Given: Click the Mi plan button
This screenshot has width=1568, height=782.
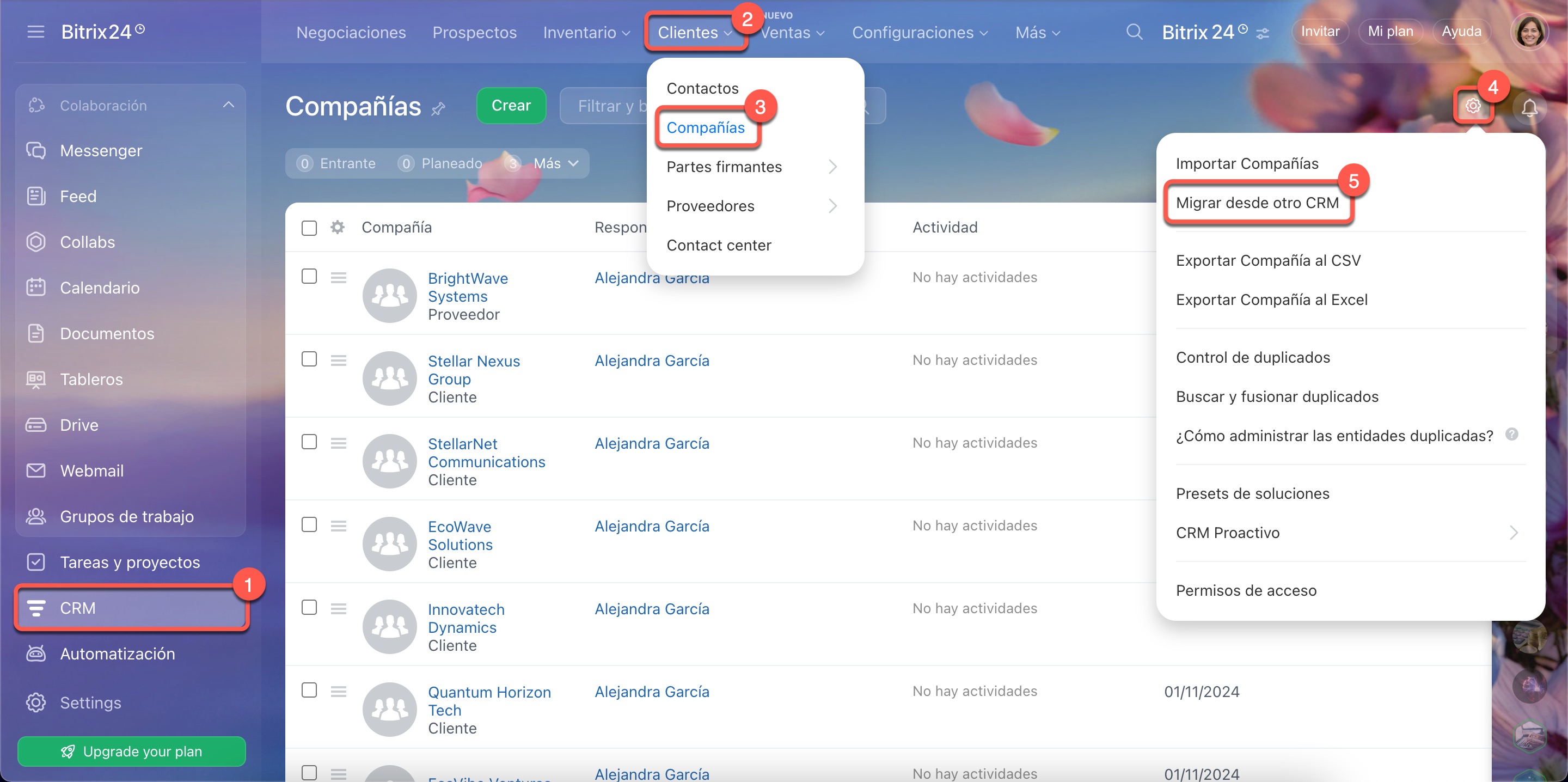Looking at the screenshot, I should (1391, 31).
